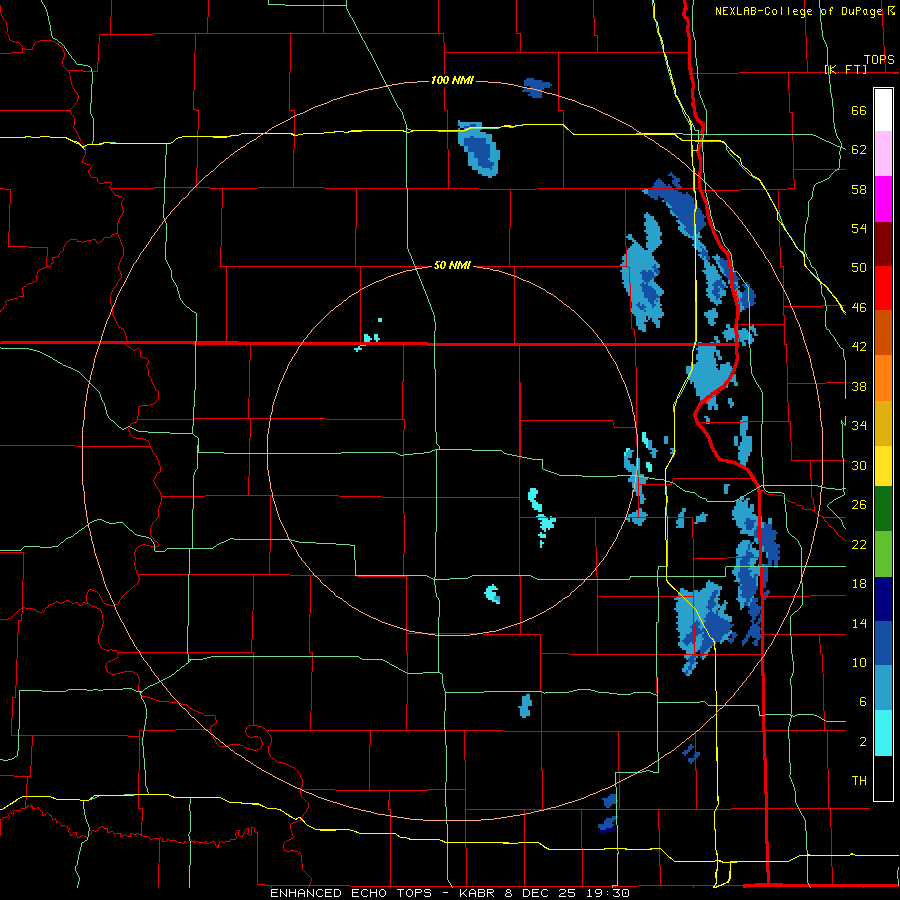Select the 58 legend value
This screenshot has height=900, width=900.
(x=859, y=189)
